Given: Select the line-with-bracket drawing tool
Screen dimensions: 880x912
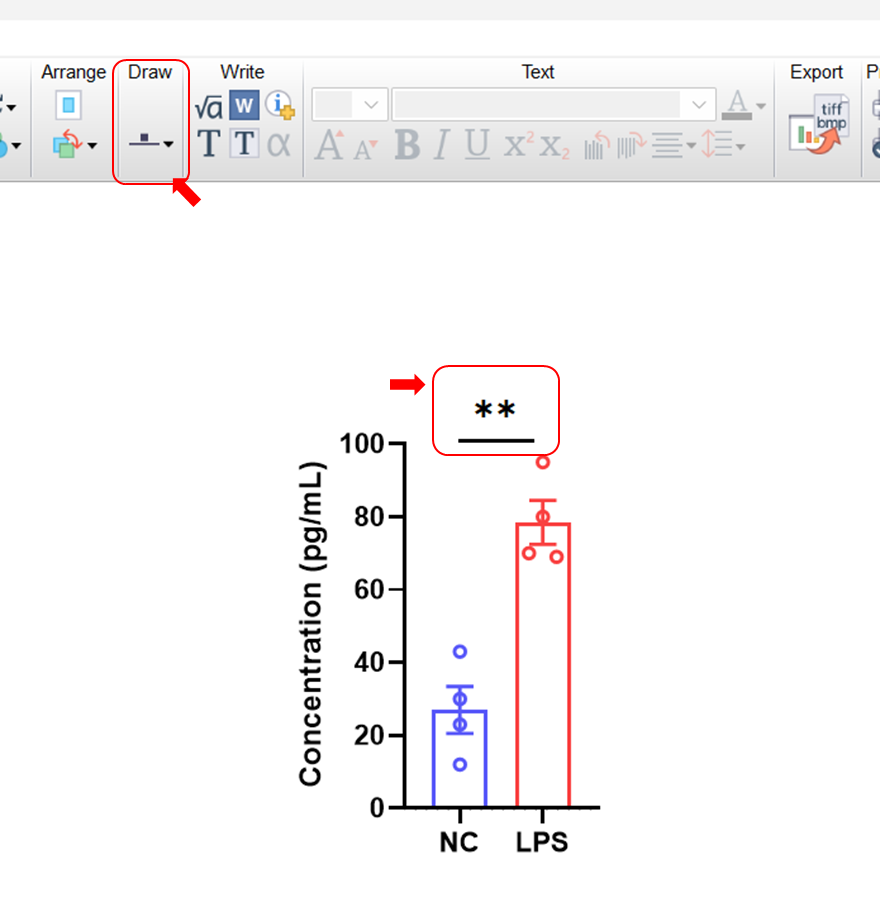Looking at the screenshot, I should click(144, 140).
